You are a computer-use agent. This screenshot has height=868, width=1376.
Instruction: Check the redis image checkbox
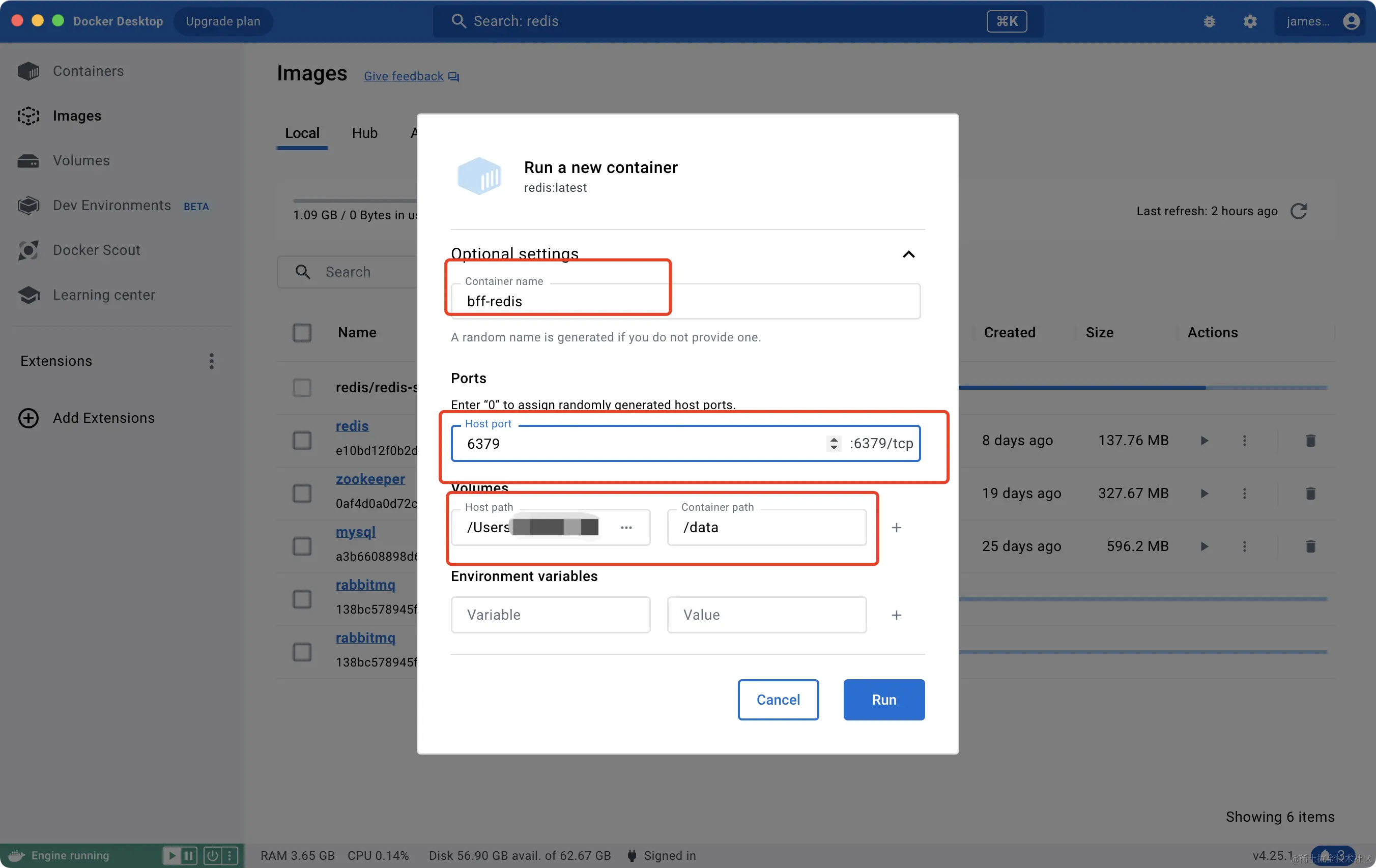[x=302, y=441]
